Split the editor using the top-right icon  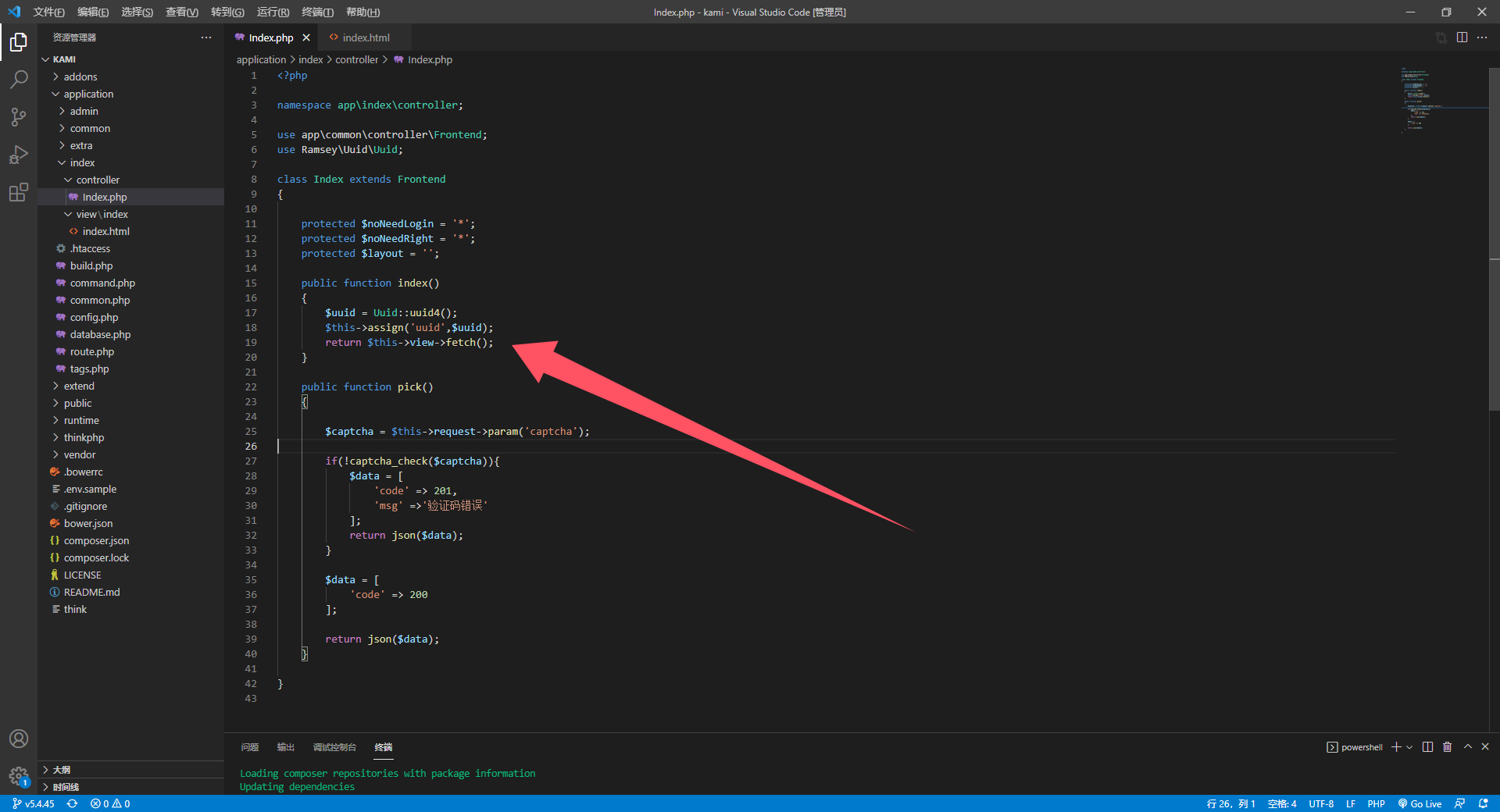[1462, 37]
